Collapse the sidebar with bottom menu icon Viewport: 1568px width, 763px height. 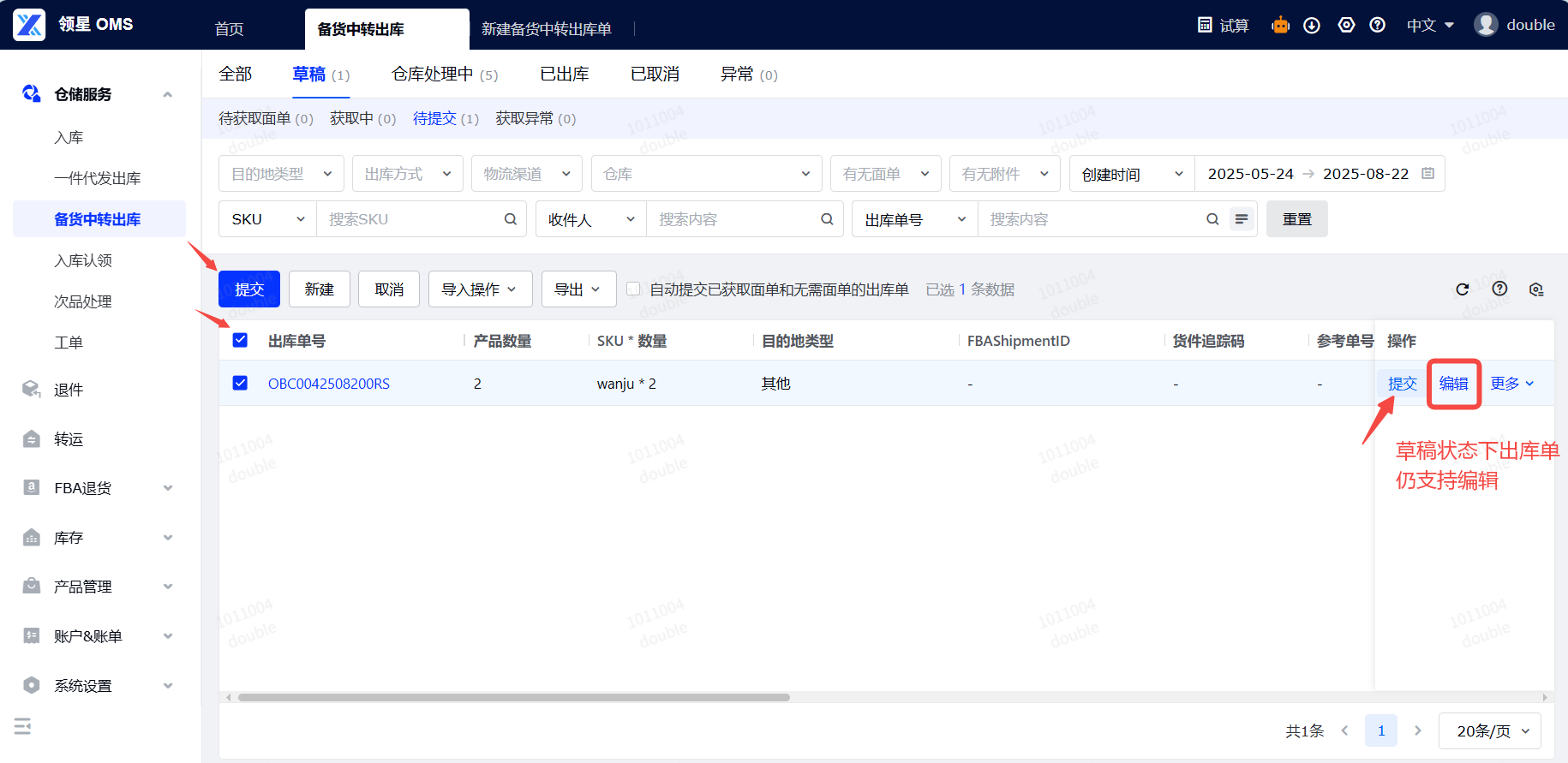coord(22,727)
